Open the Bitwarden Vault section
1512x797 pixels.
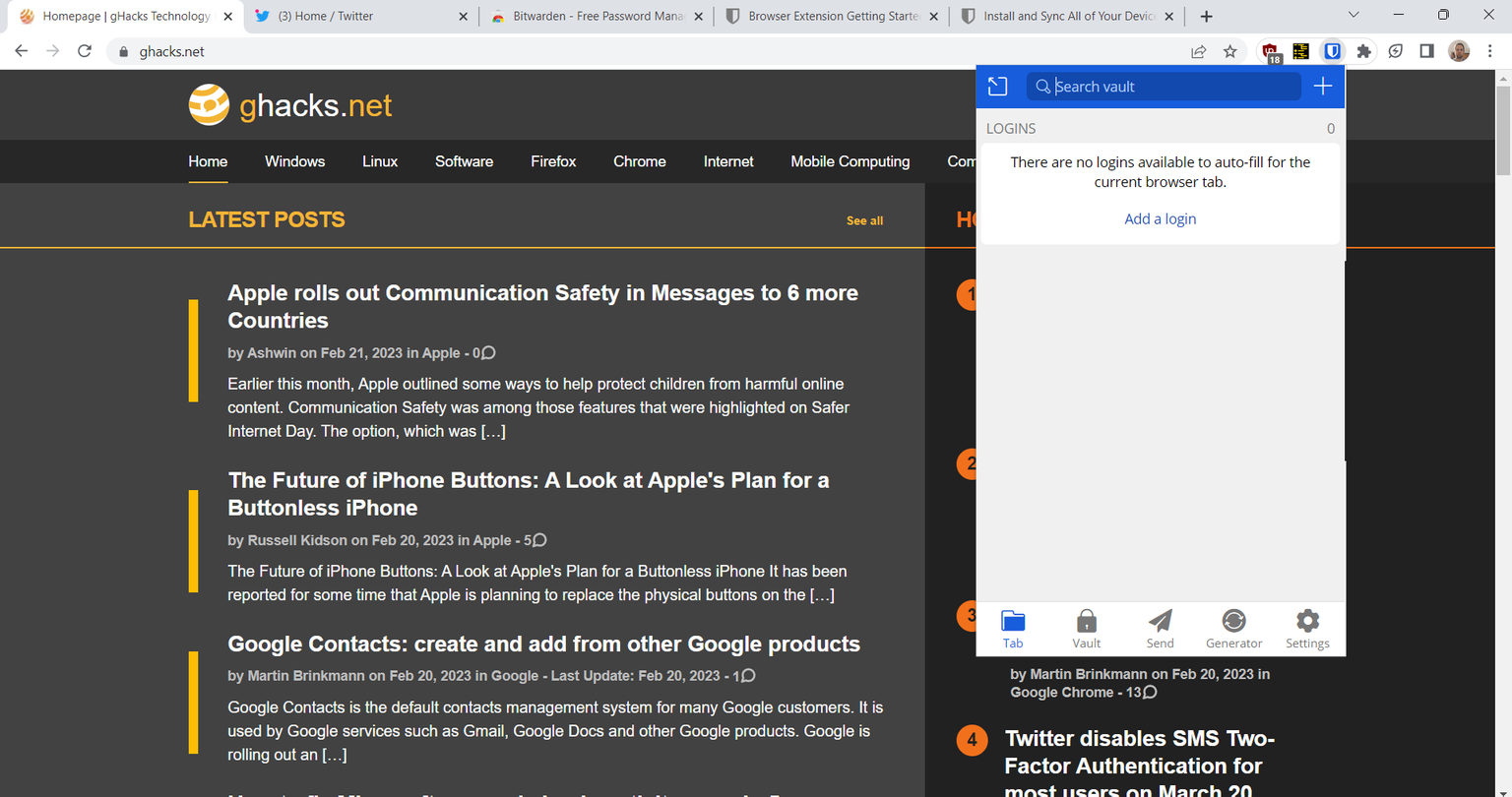pyautogui.click(x=1086, y=629)
